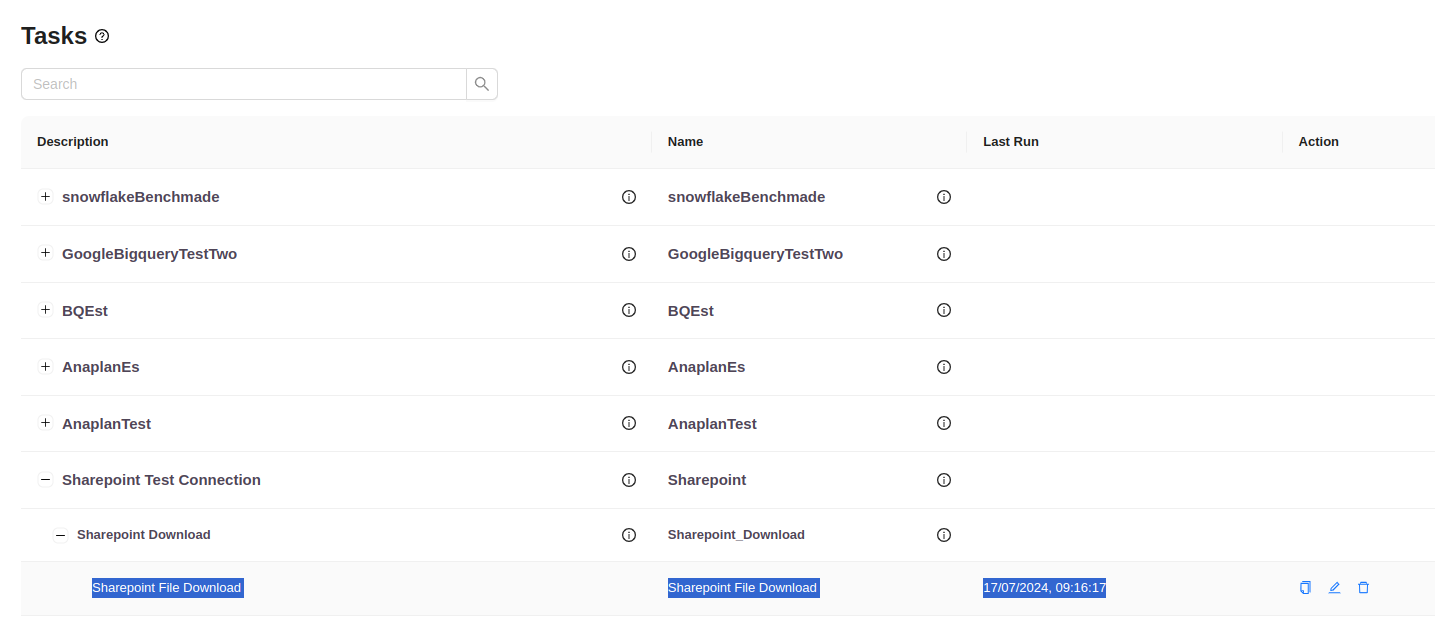Click the 17/07/2024, 09:16:17 last run value

click(x=1044, y=588)
